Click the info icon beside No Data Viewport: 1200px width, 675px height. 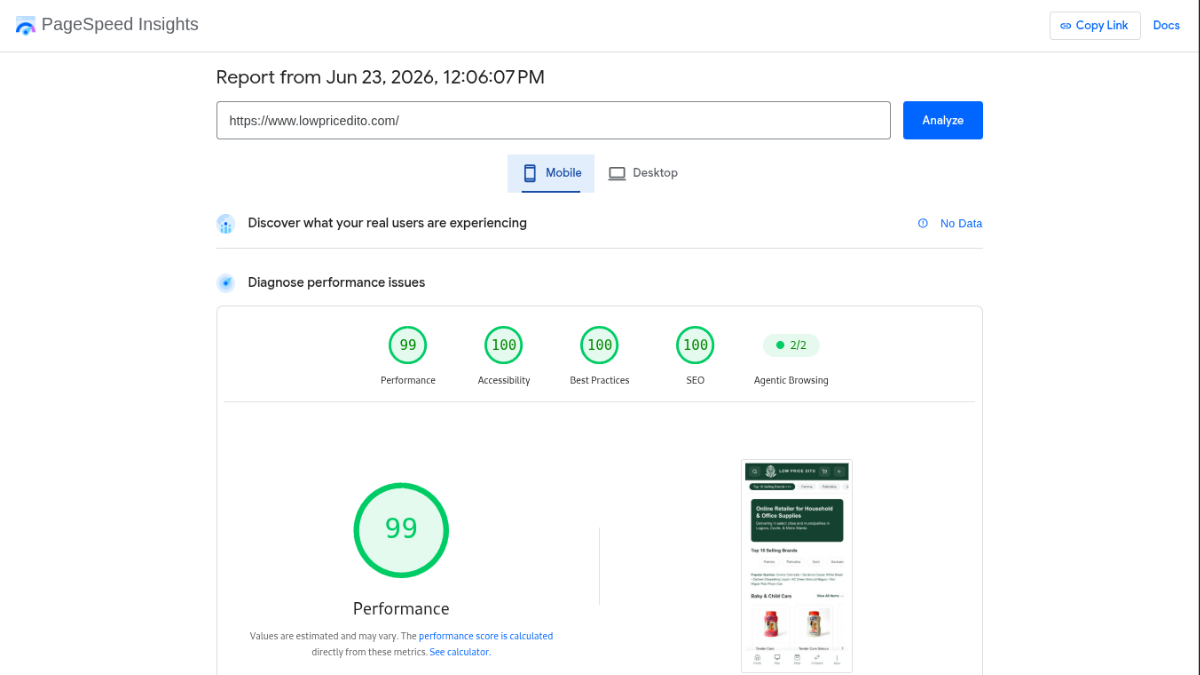pyautogui.click(x=923, y=224)
